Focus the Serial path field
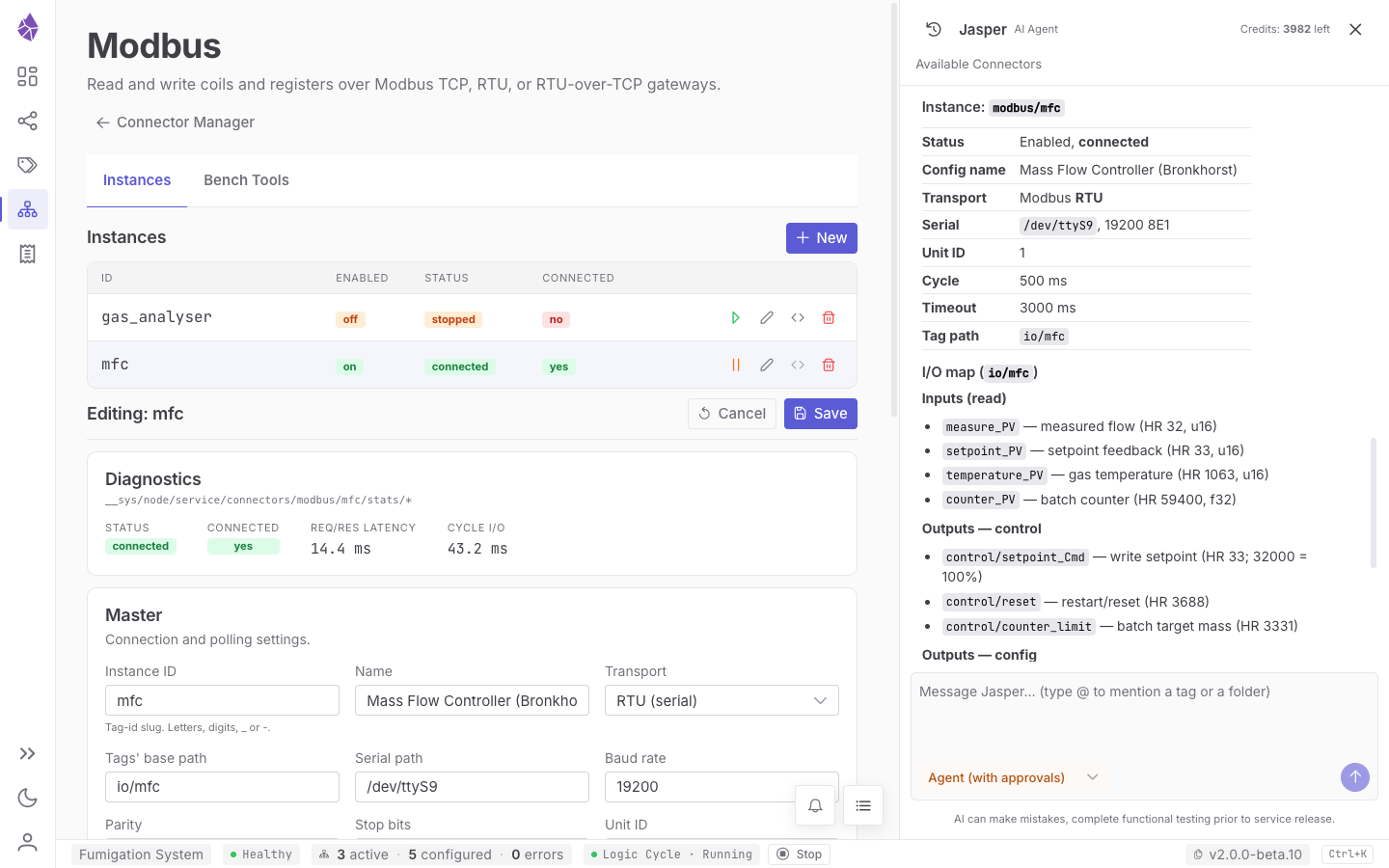 (x=472, y=787)
